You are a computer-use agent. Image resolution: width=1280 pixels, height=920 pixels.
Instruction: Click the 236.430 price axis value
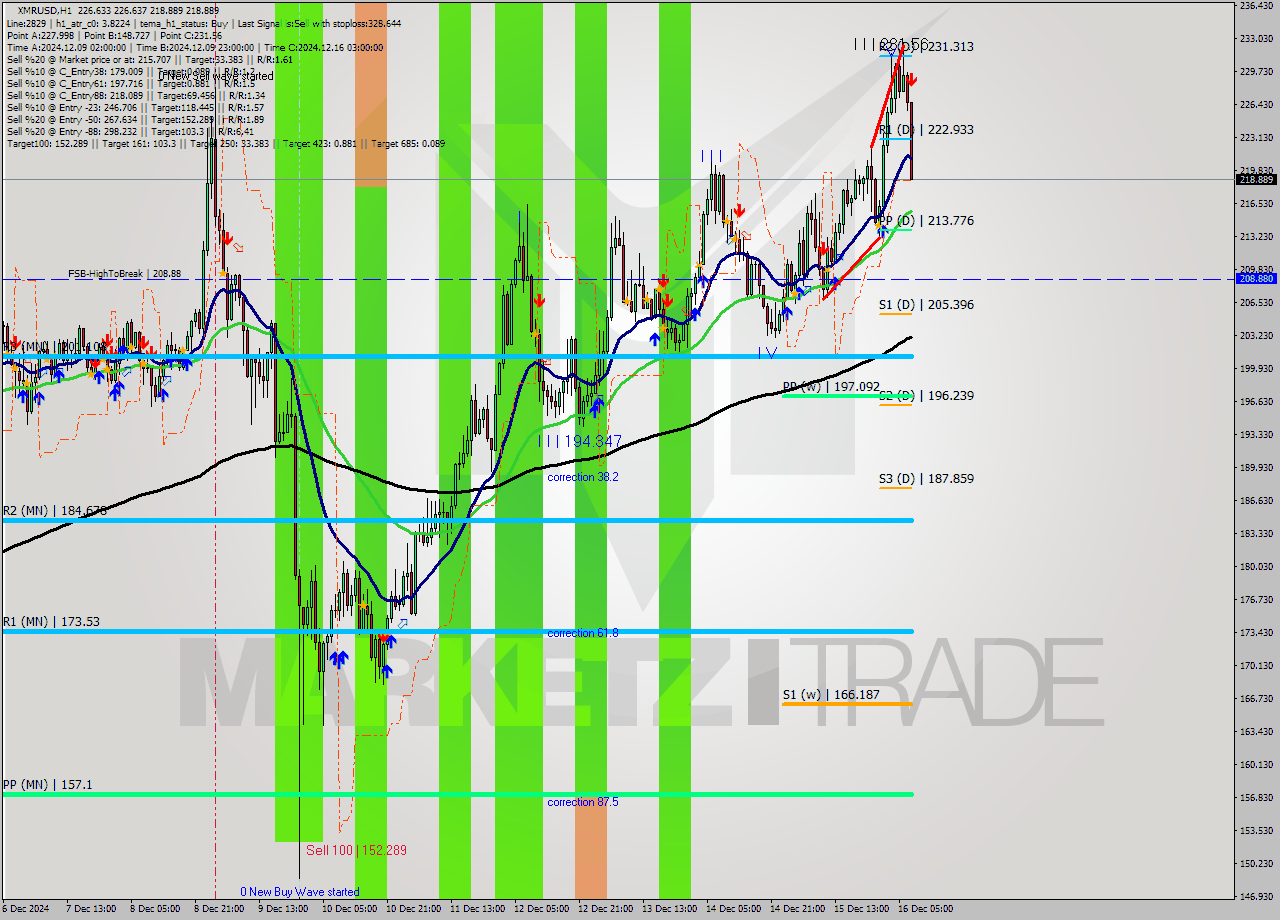point(1256,6)
